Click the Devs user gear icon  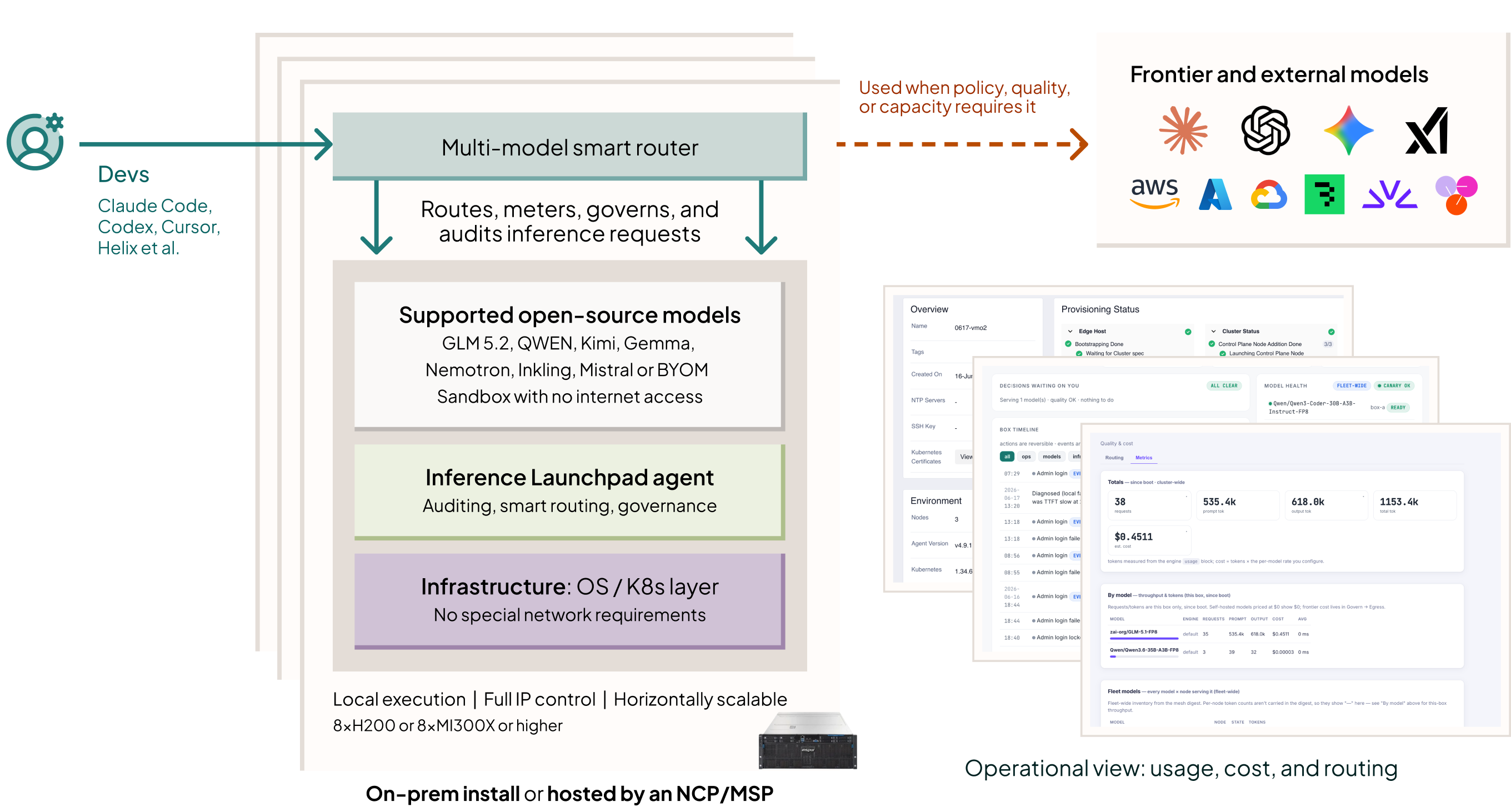coord(35,141)
